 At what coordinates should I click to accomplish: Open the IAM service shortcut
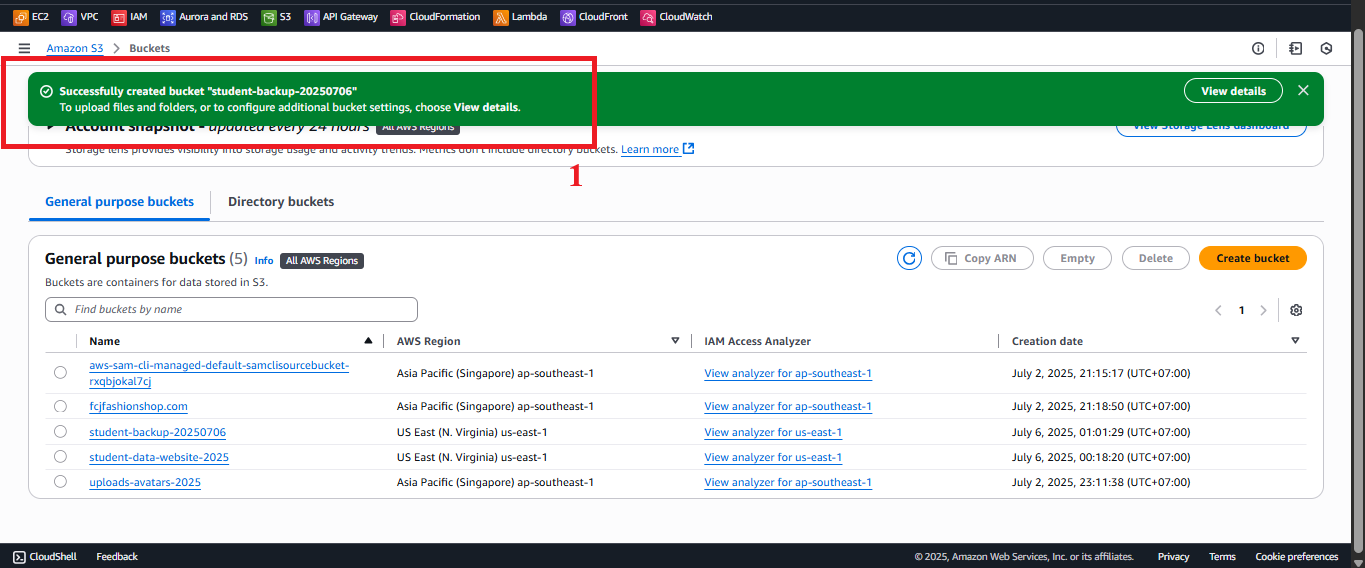click(x=129, y=17)
